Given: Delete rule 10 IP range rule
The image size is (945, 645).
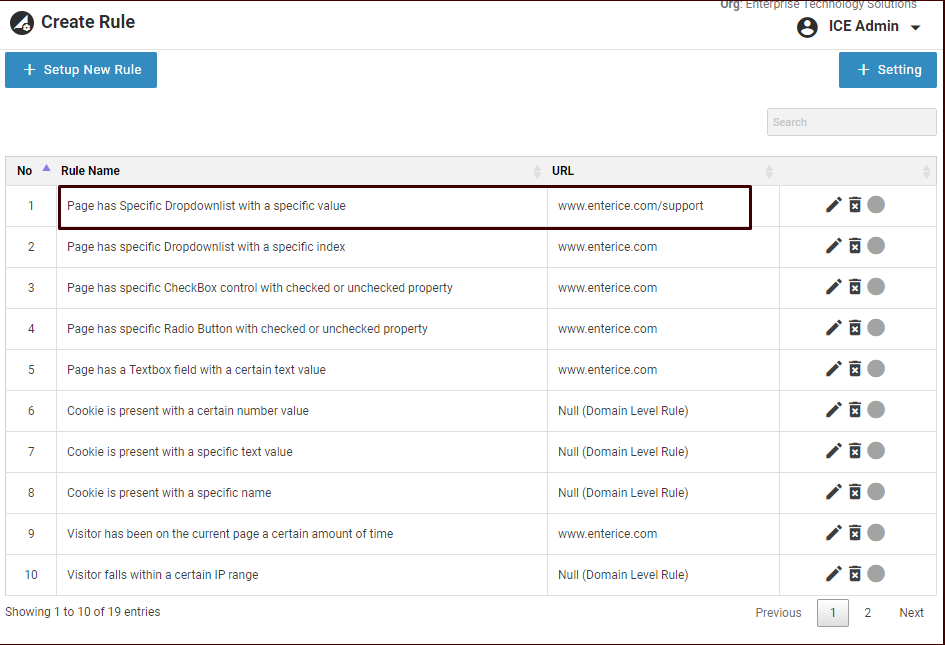Looking at the screenshot, I should point(855,574).
